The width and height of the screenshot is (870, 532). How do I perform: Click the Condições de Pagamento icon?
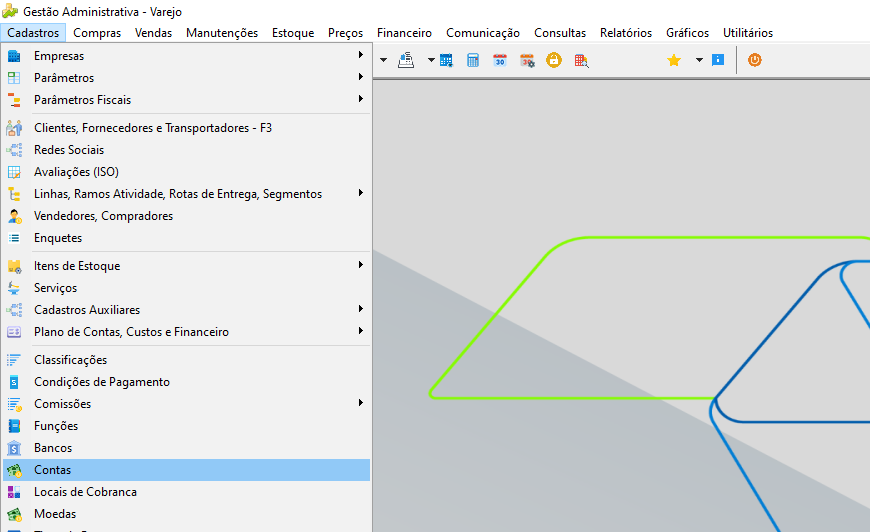[x=14, y=382]
